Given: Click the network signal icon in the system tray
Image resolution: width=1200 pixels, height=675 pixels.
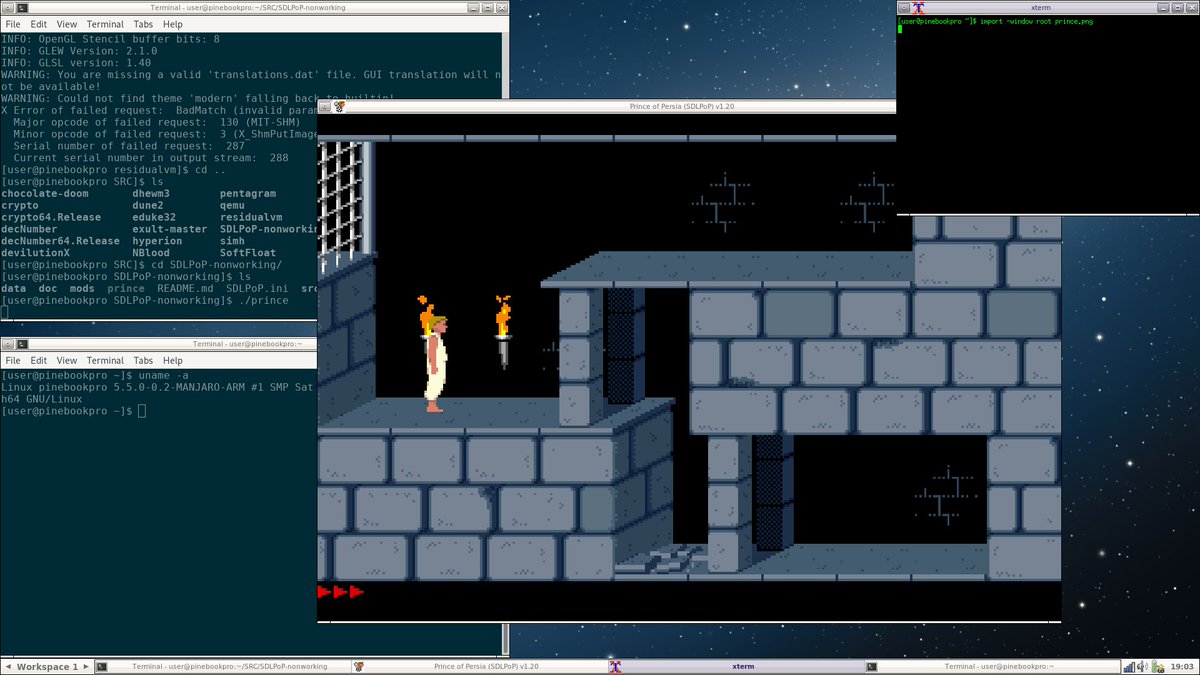Looking at the screenshot, I should click(x=1130, y=666).
